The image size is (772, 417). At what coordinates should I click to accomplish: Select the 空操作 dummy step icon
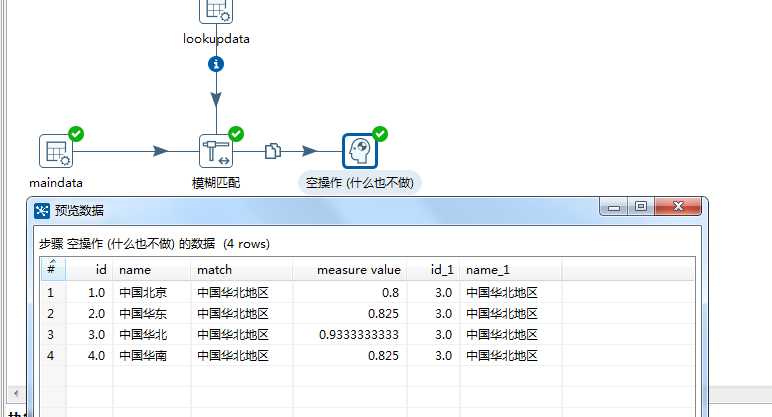tap(360, 151)
